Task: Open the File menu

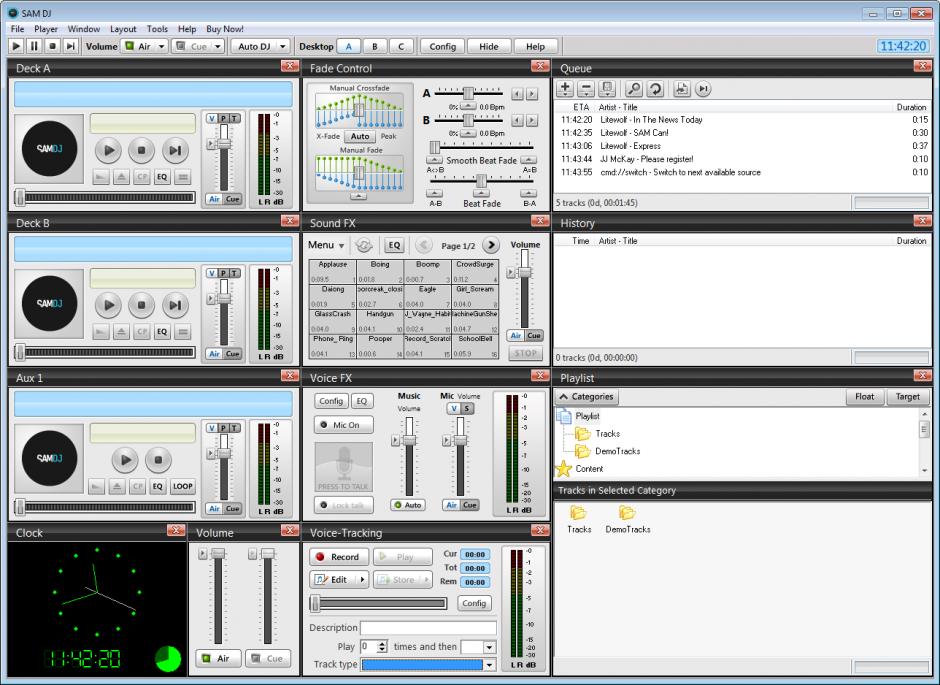Action: tap(17, 29)
